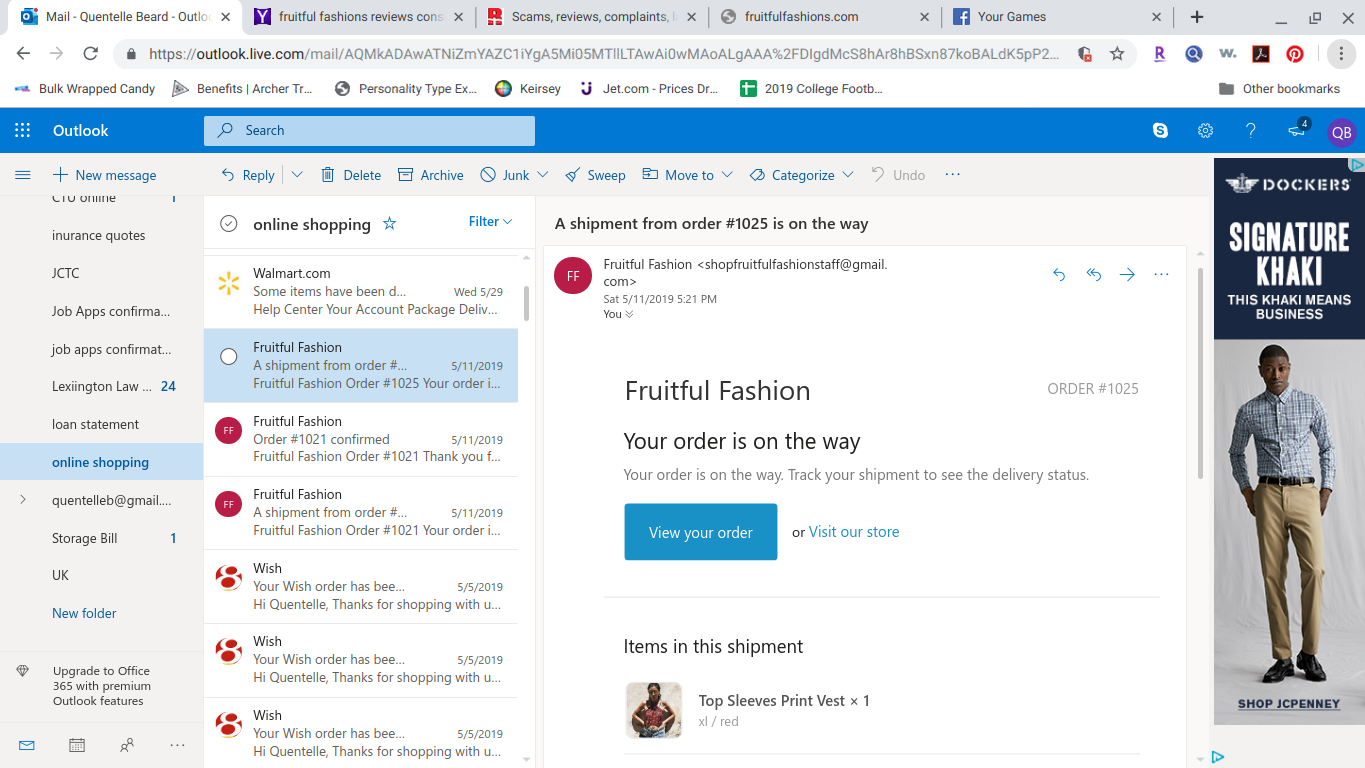Open the Outlook app launcher grid
The height and width of the screenshot is (768, 1365).
pyautogui.click(x=22, y=130)
